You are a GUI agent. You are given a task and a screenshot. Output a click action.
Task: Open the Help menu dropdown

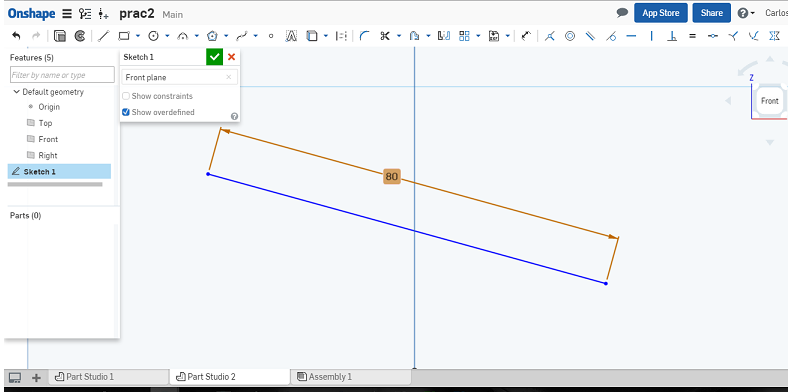pyautogui.click(x=746, y=13)
